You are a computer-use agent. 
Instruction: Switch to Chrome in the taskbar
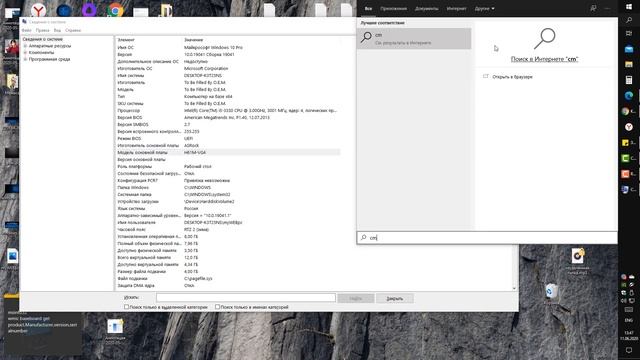626,111
